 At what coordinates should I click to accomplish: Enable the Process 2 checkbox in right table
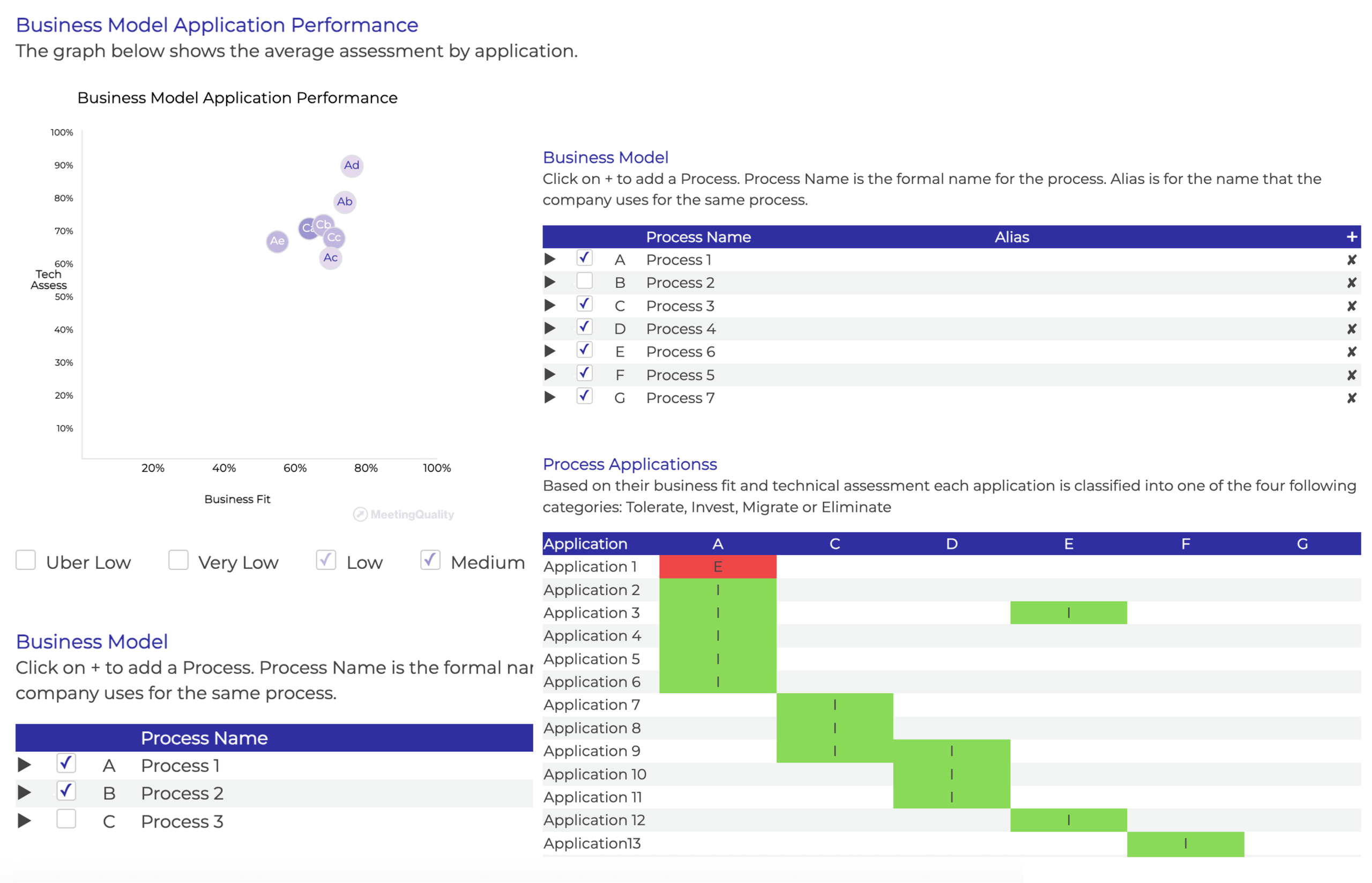coord(584,281)
